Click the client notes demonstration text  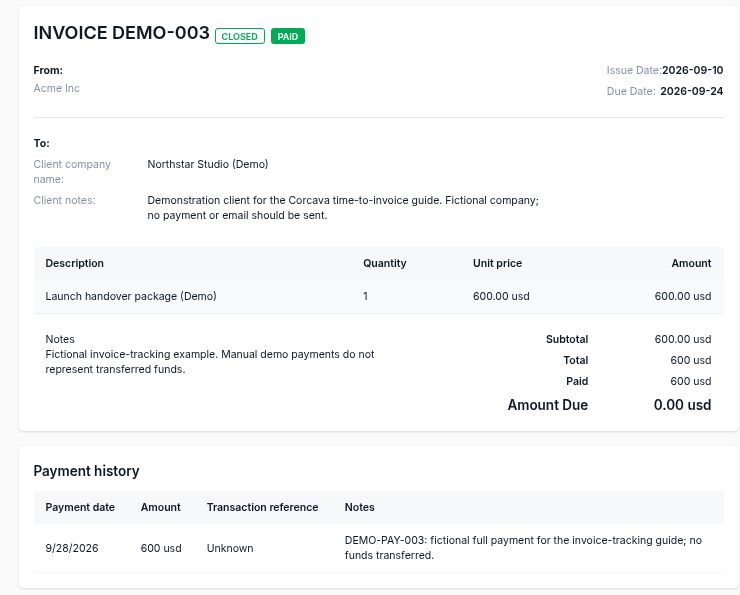(343, 208)
